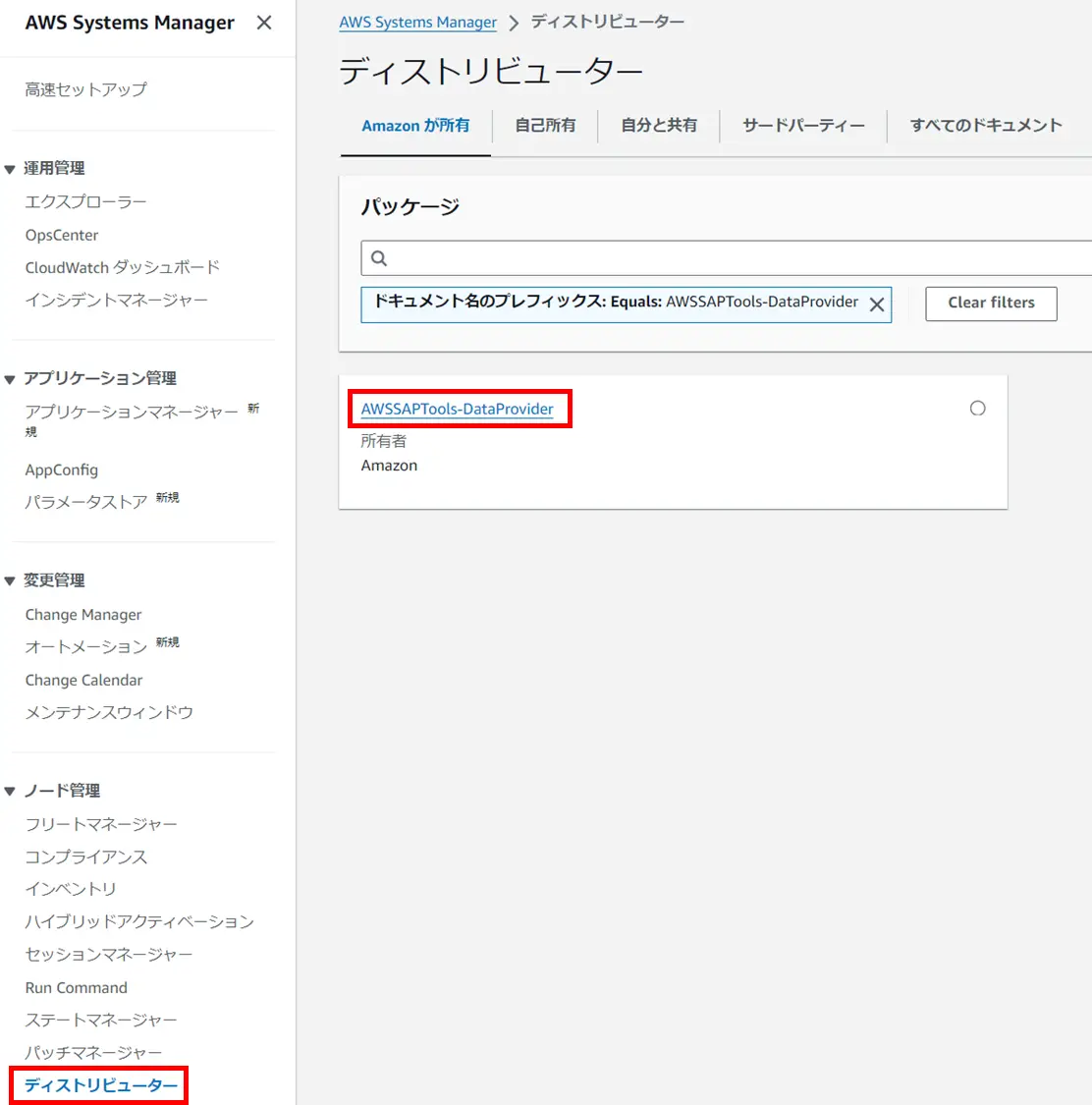The height and width of the screenshot is (1105, 1092).
Task: Go to AppConfig
Action: pyautogui.click(x=62, y=470)
